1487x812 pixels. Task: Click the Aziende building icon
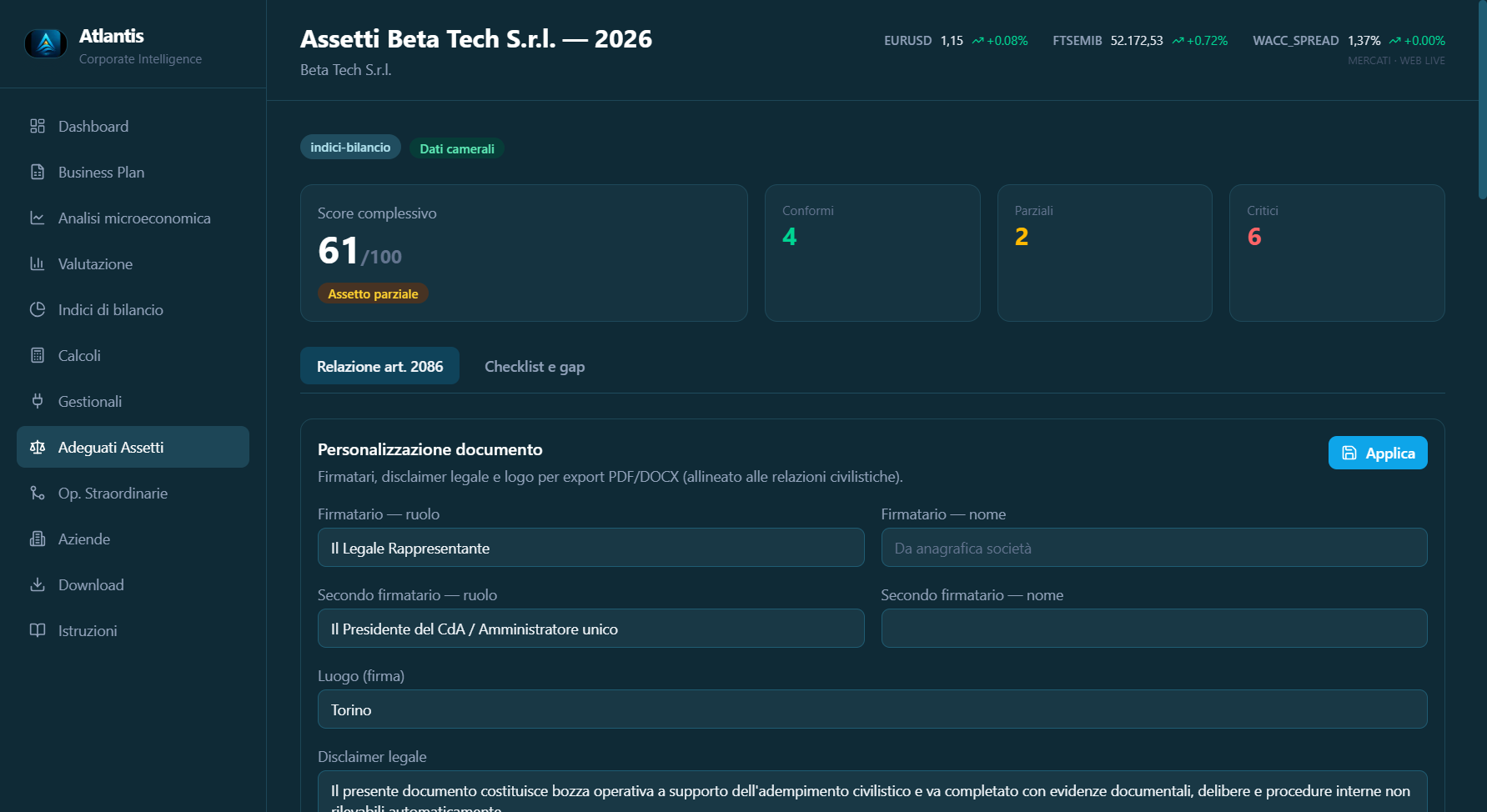[38, 539]
